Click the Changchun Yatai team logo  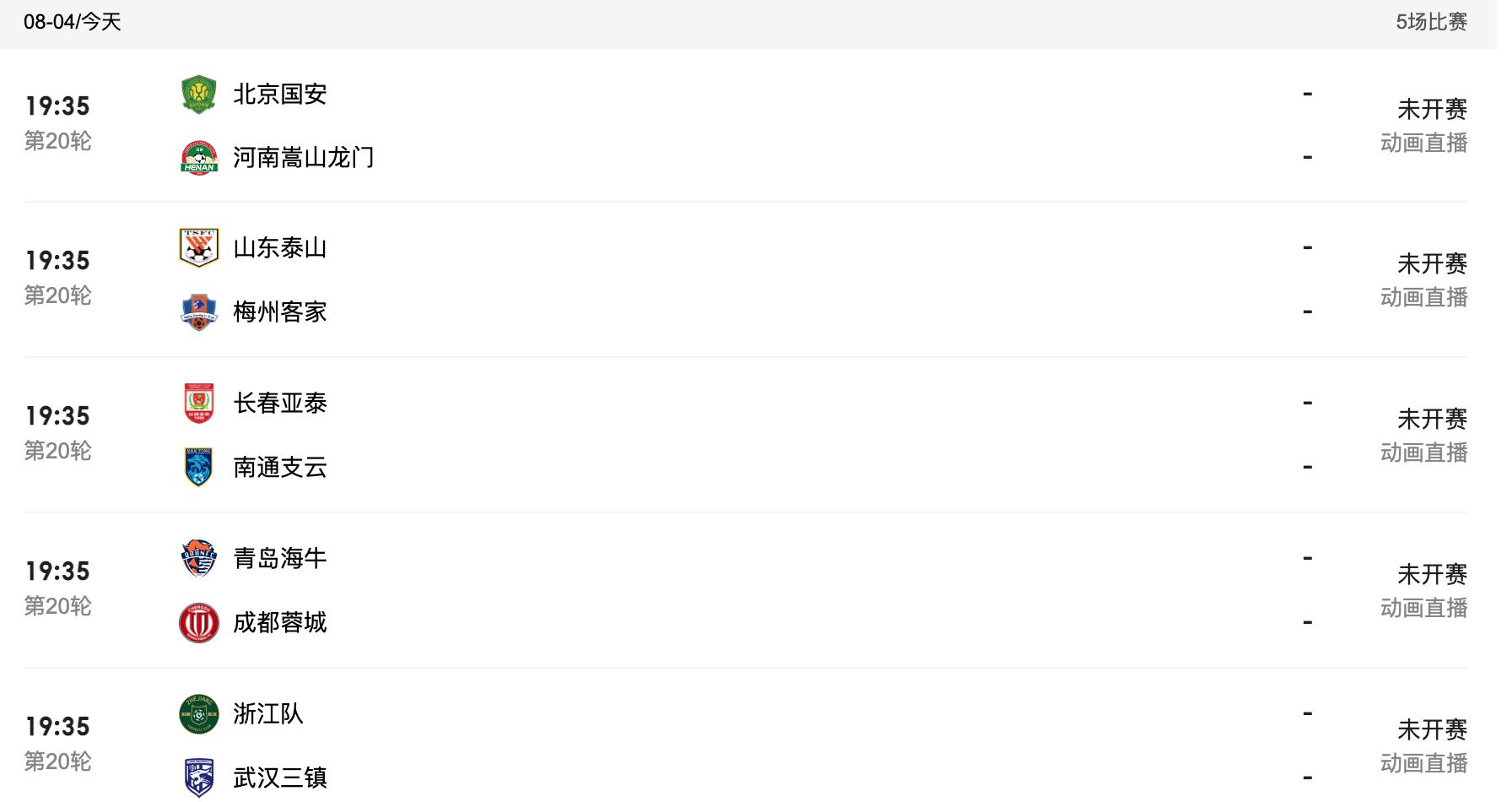tap(199, 404)
